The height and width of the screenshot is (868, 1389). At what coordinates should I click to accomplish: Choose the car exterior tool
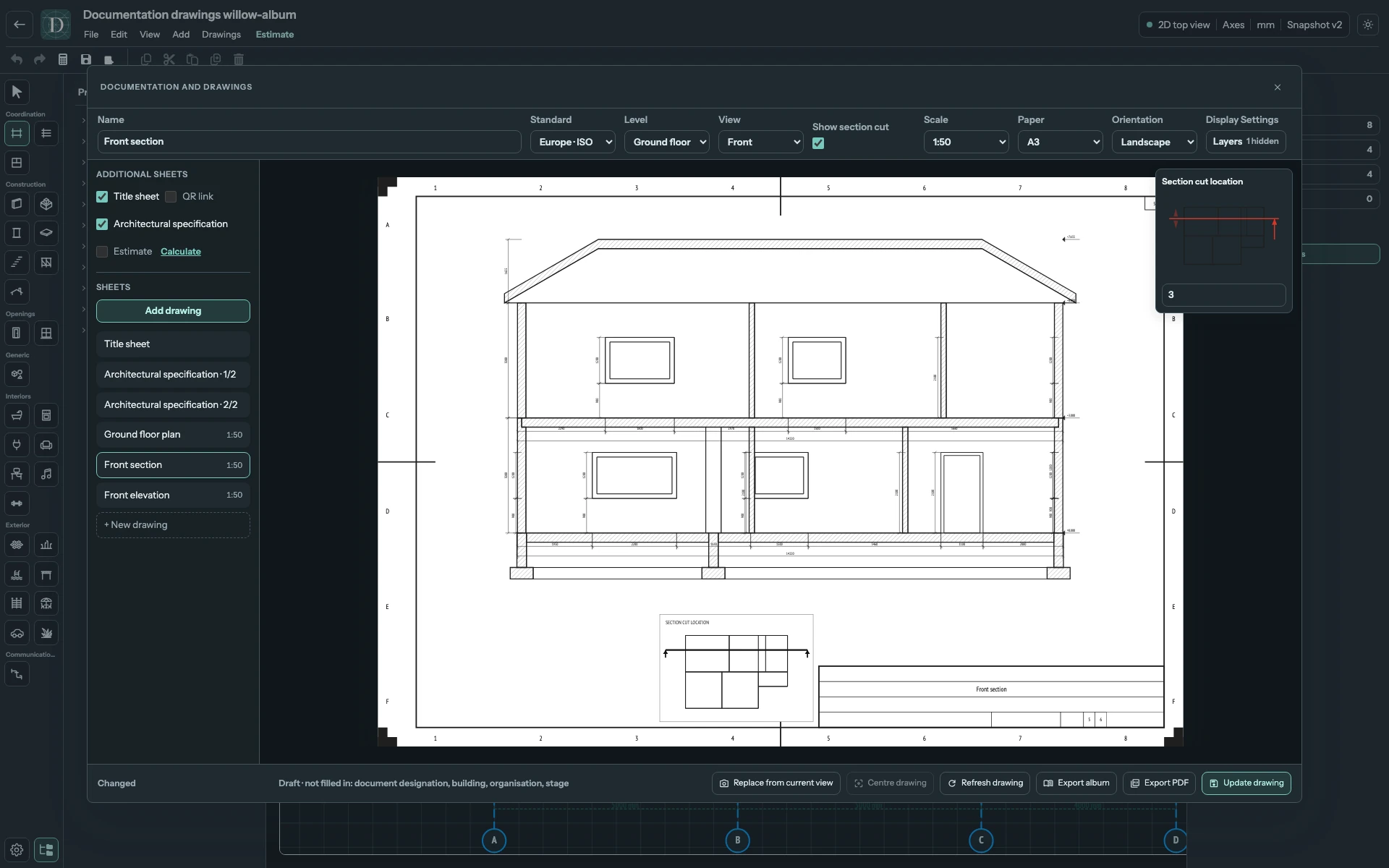click(x=17, y=633)
